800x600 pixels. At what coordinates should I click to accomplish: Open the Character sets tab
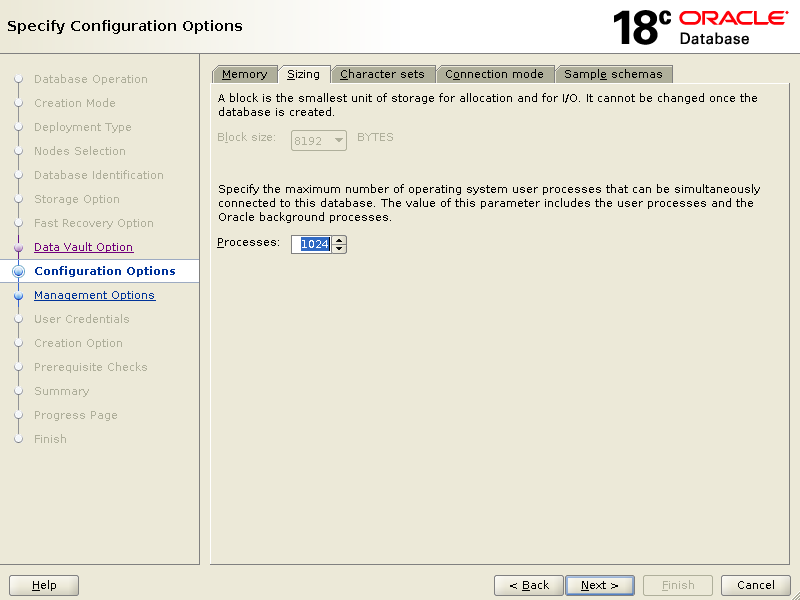click(382, 74)
